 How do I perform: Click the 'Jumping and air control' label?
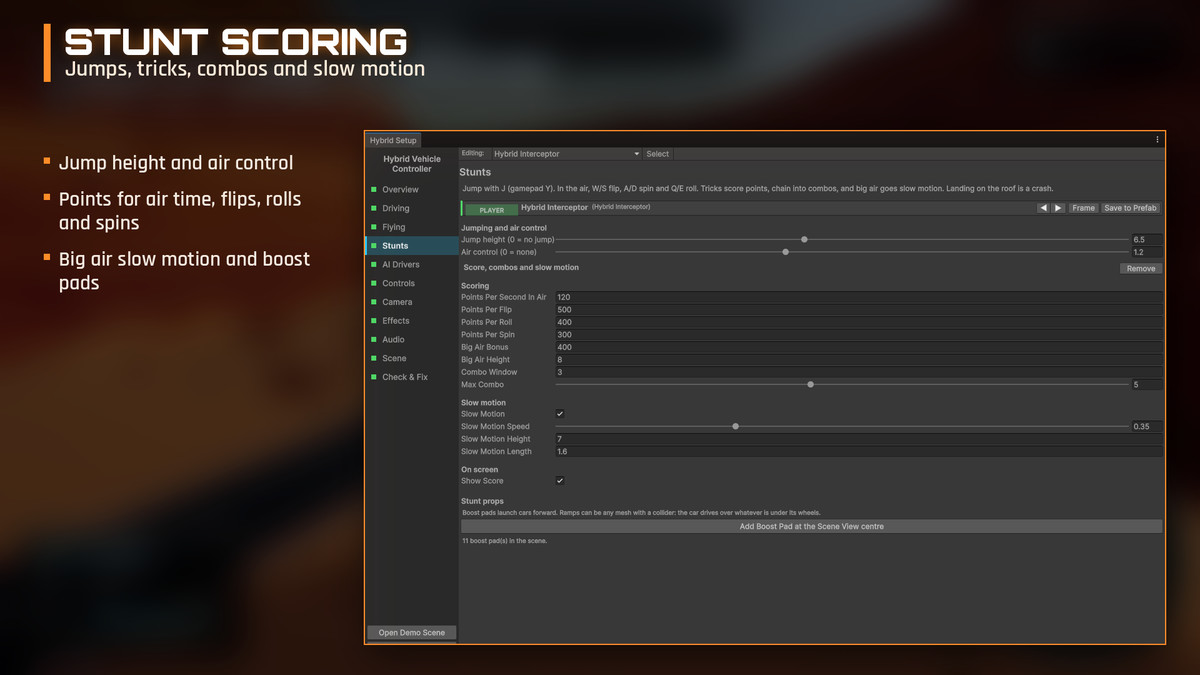coord(503,228)
